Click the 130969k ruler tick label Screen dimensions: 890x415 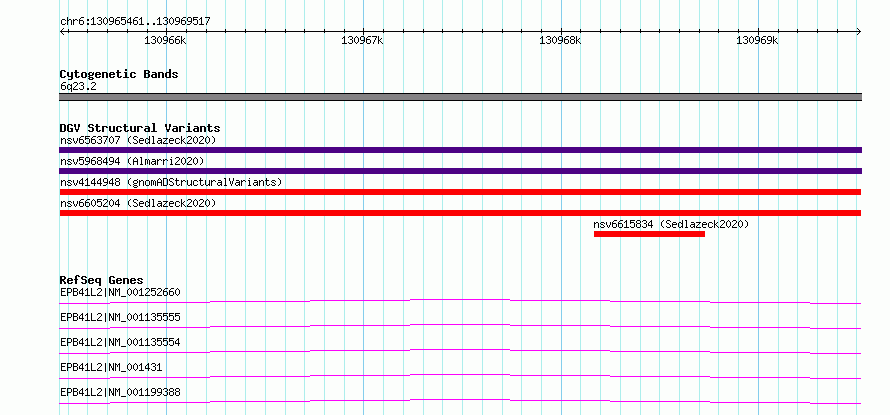758,40
